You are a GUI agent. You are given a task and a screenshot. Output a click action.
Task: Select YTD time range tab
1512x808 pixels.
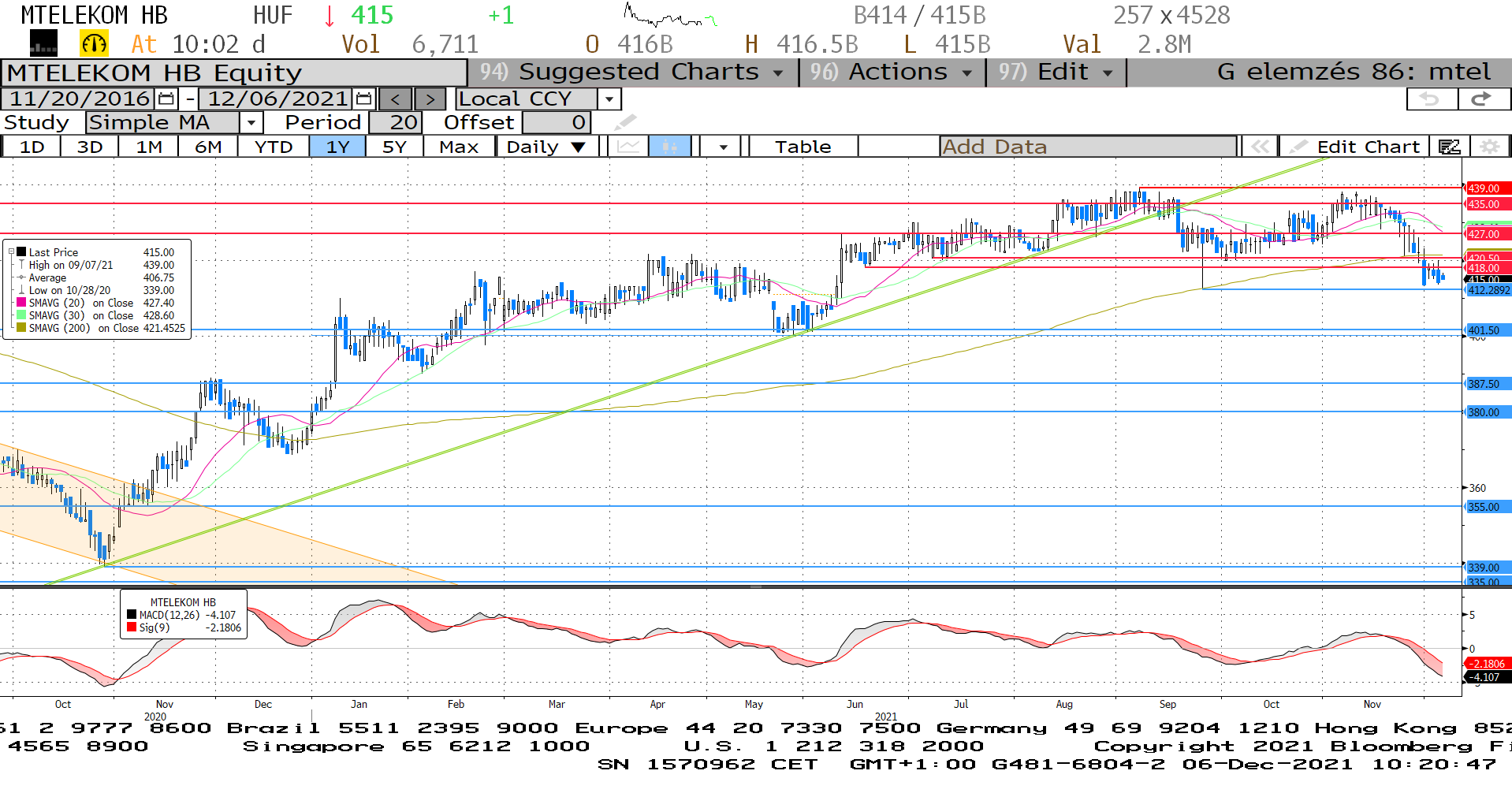click(274, 147)
